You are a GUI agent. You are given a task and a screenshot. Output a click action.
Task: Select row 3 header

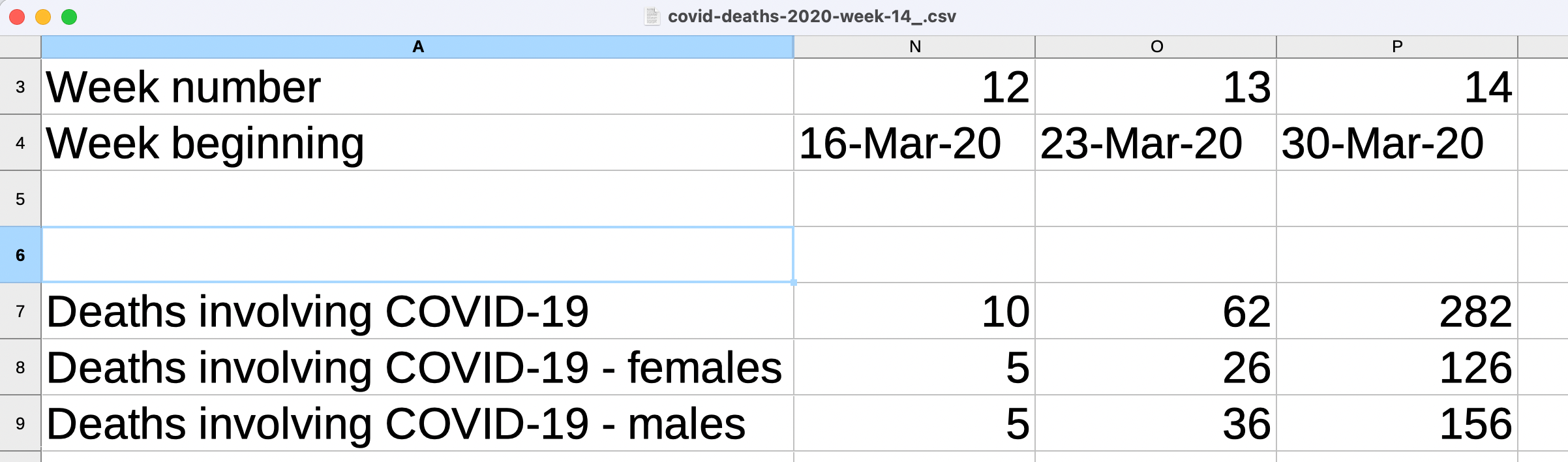[20, 87]
